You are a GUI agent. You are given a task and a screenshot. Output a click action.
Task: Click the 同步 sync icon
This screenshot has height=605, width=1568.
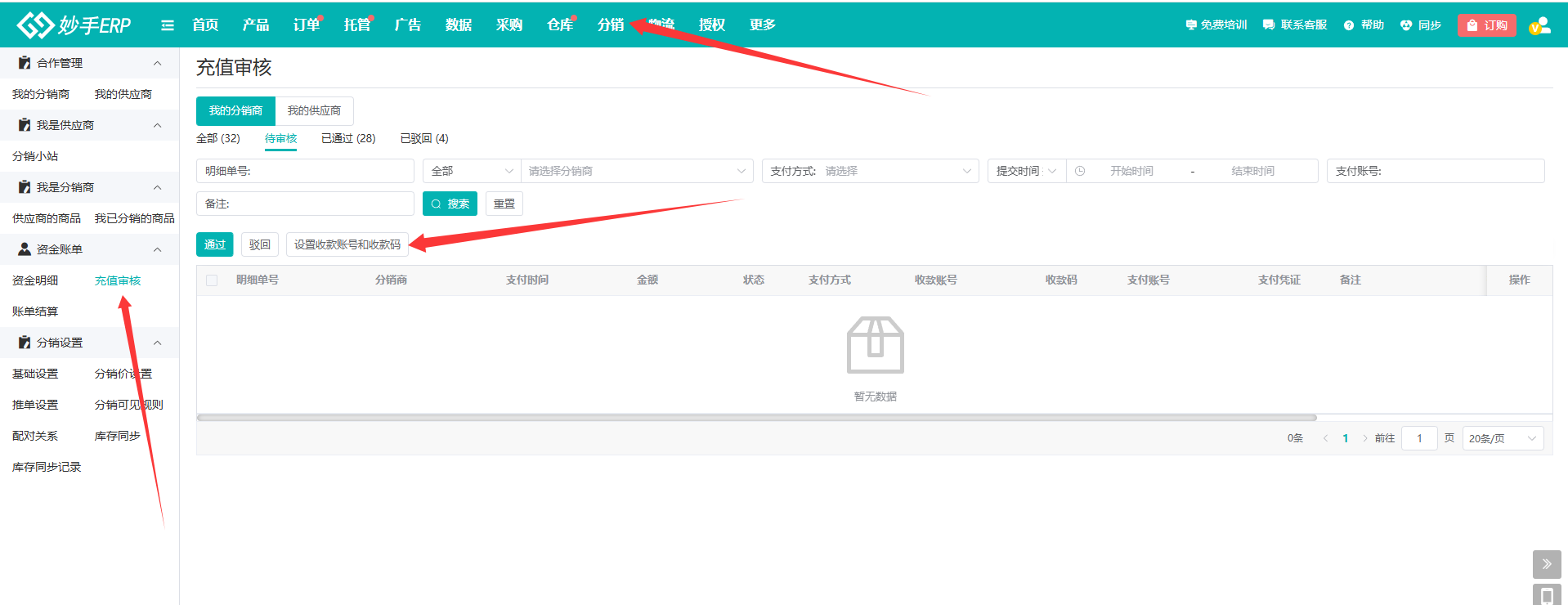pyautogui.click(x=1406, y=25)
